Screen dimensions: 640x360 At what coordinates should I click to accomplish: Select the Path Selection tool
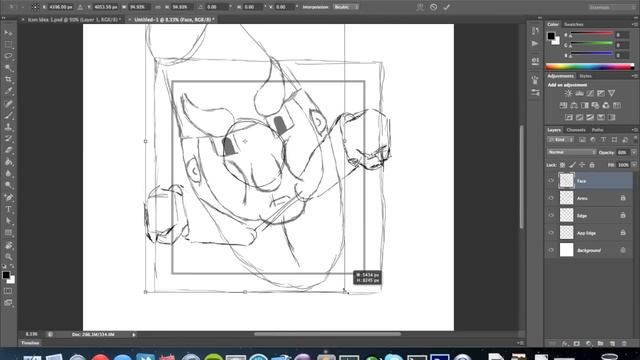pos(8,221)
